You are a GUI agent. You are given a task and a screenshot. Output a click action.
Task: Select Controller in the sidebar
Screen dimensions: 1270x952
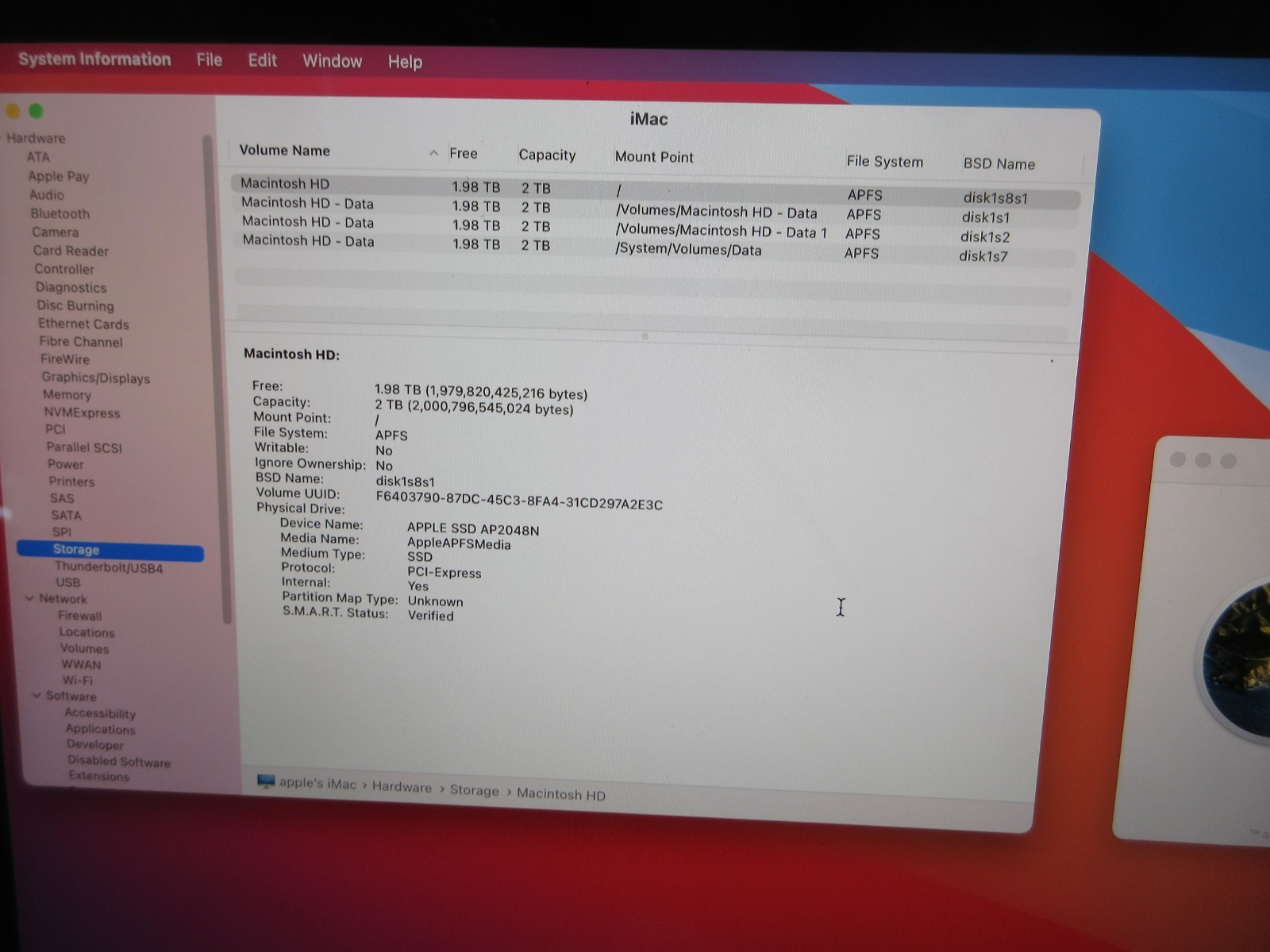click(x=64, y=269)
